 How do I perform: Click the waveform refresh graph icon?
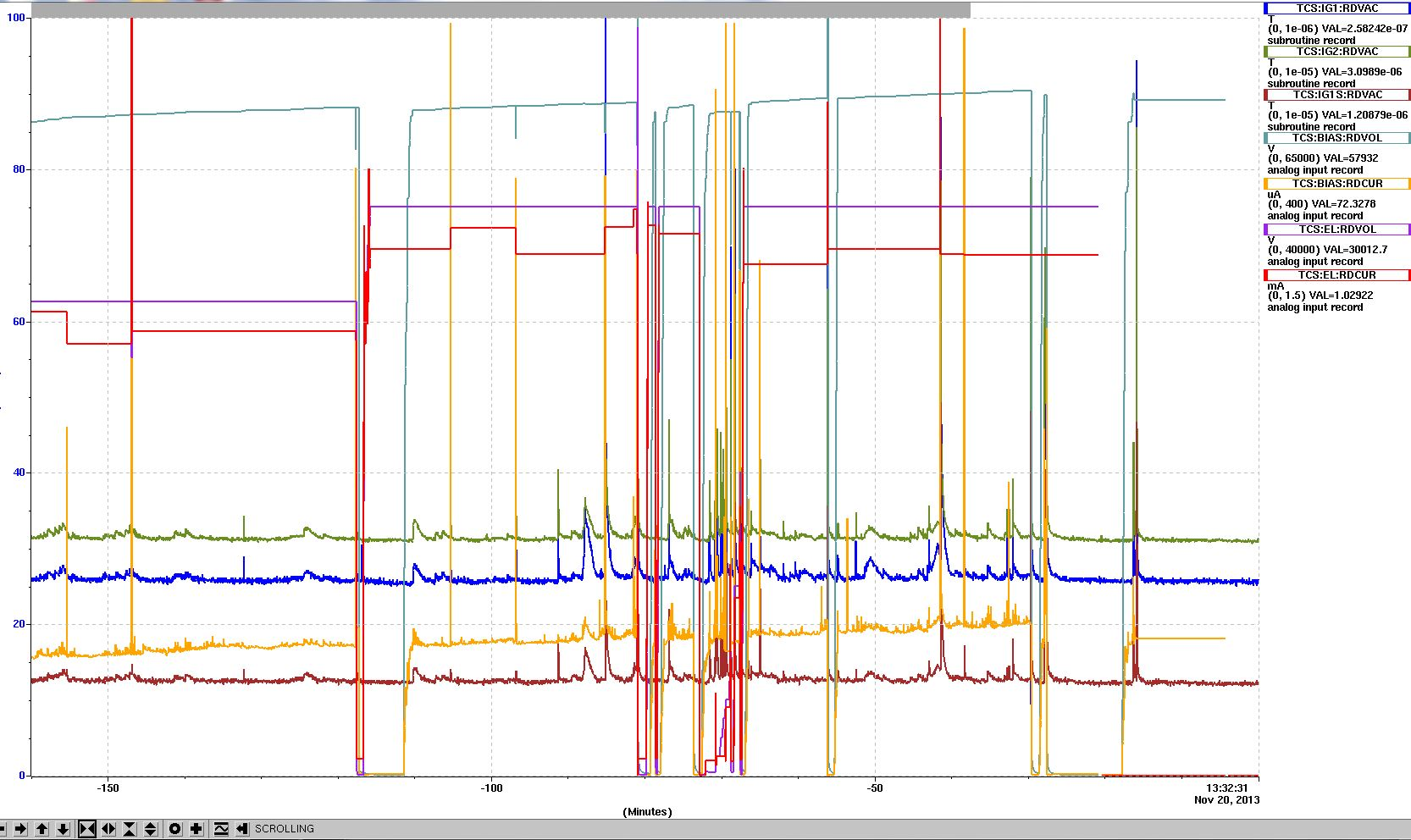coord(221,829)
